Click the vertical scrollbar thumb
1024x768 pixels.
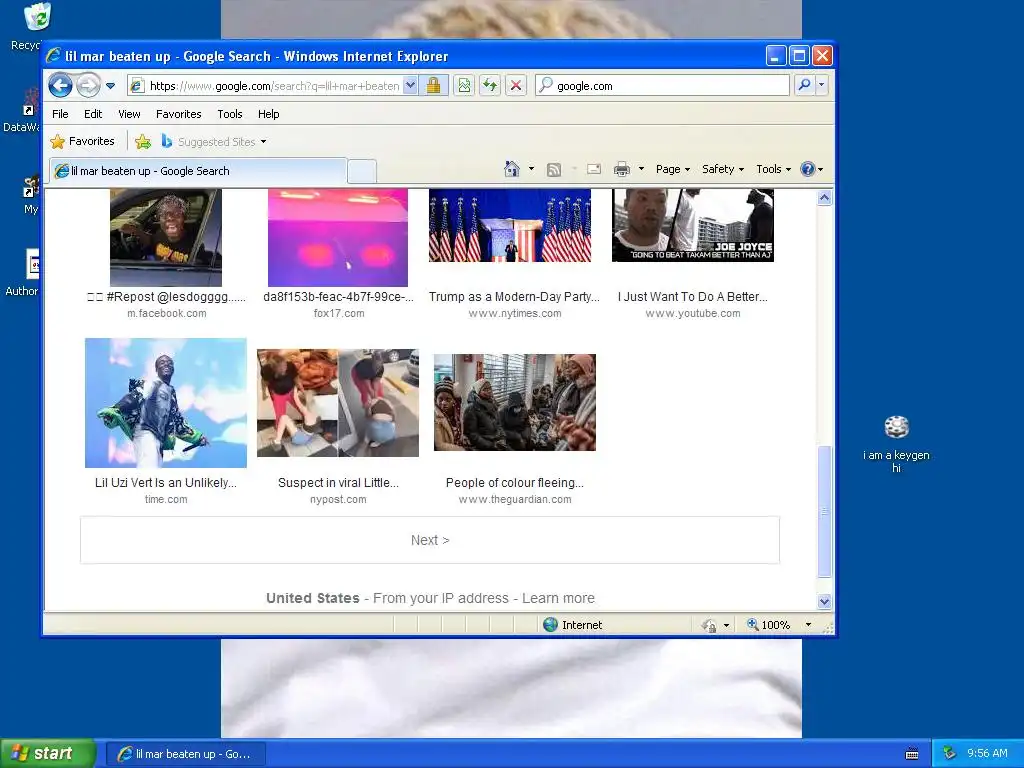824,511
